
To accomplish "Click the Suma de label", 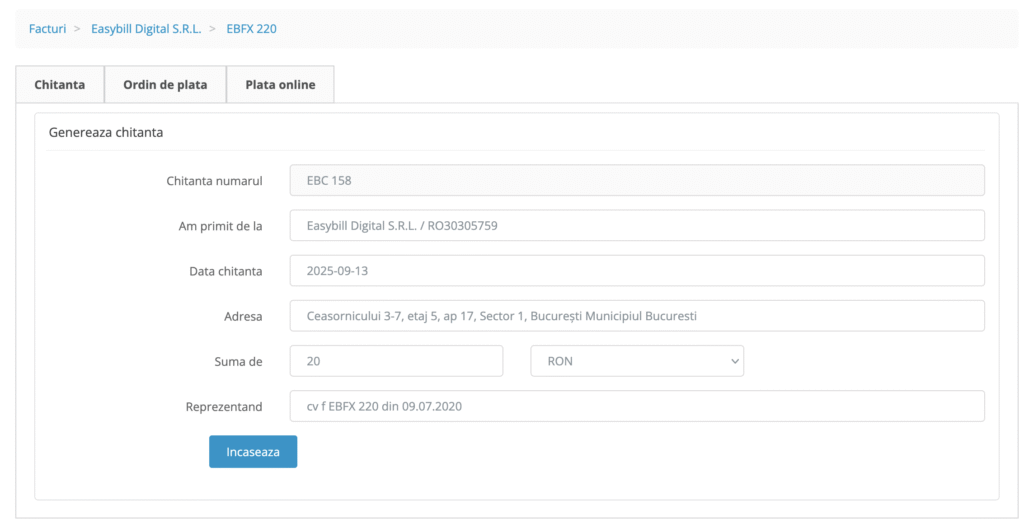I will pos(238,362).
